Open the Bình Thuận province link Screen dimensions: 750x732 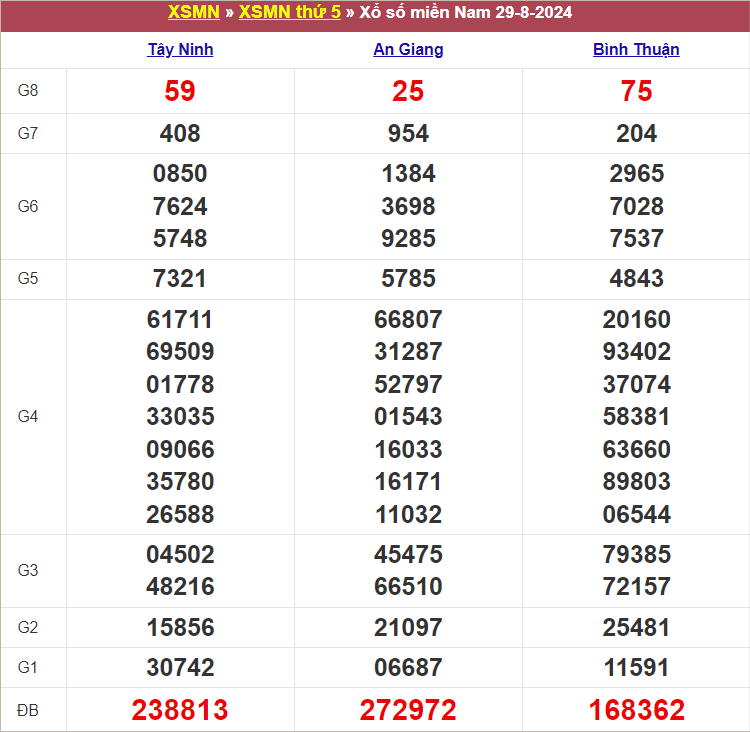coord(636,50)
